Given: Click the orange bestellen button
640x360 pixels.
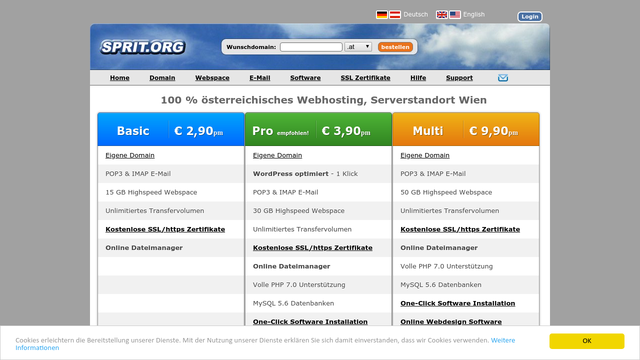Looking at the screenshot, I should [395, 47].
